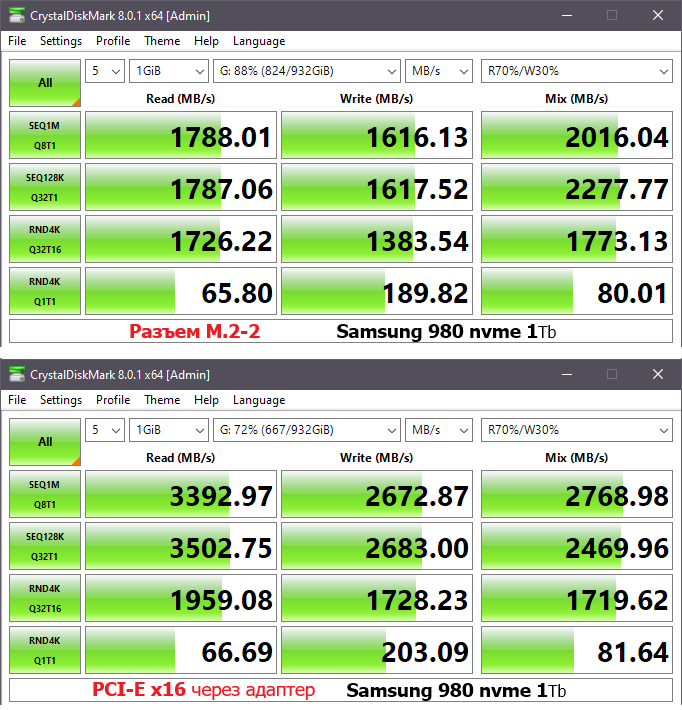Screen dimensions: 682x710
Task: Start RND4K Q1T1 test in top window
Action: click(45, 291)
